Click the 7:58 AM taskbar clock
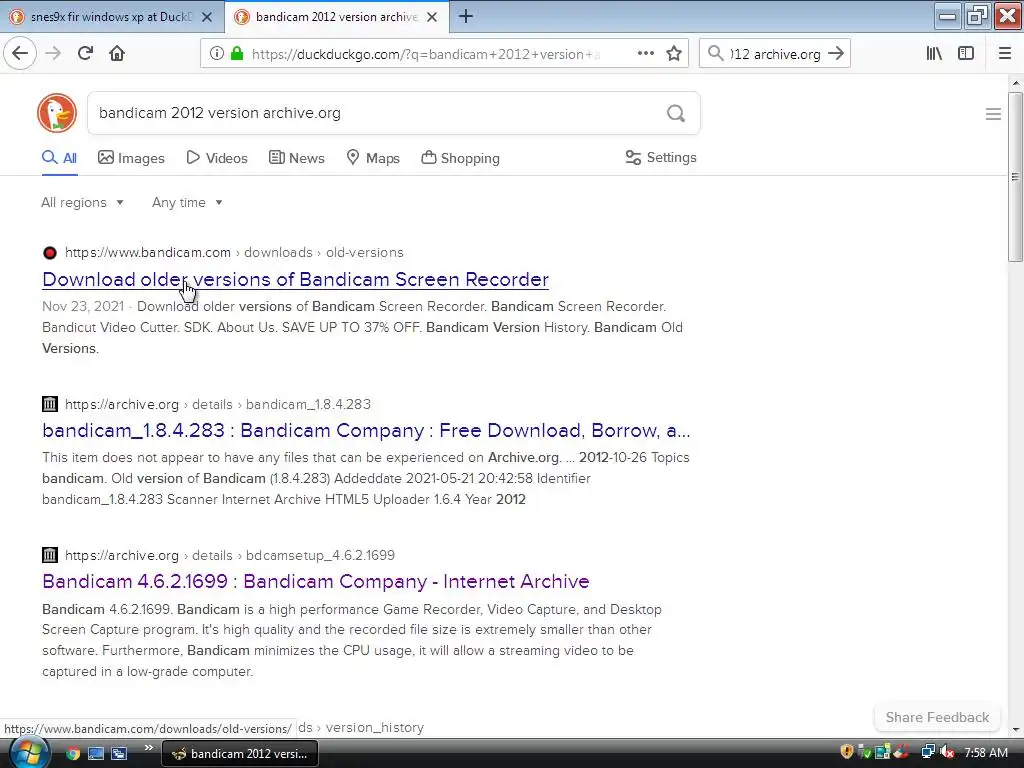This screenshot has height=768, width=1024. tap(986, 753)
